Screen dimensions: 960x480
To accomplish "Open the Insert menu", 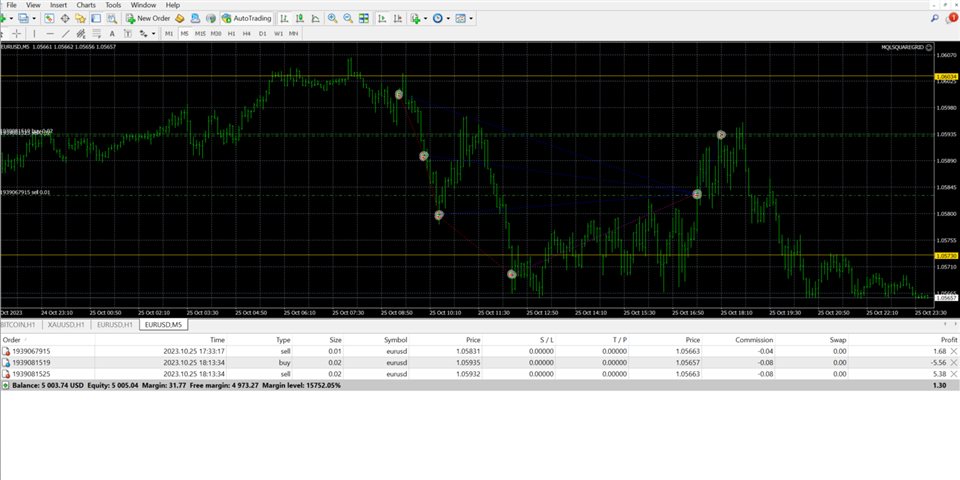I will pyautogui.click(x=59, y=5).
